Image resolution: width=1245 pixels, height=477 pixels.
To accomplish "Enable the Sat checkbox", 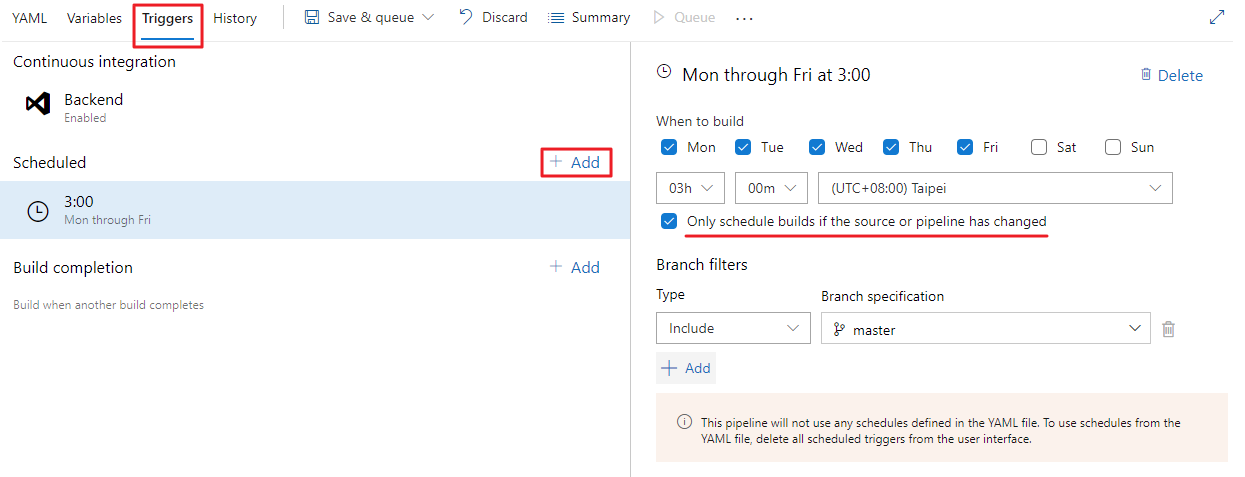I will coord(1039,147).
